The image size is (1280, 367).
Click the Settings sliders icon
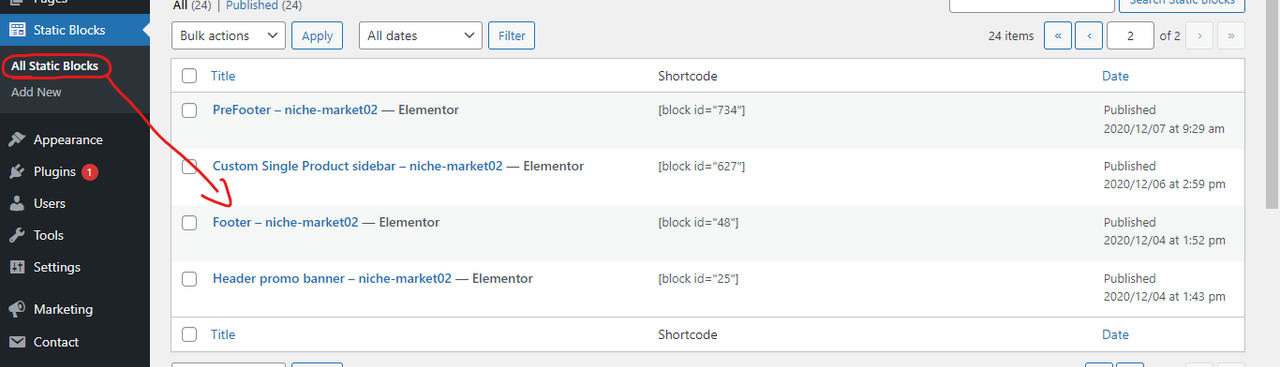tap(16, 268)
